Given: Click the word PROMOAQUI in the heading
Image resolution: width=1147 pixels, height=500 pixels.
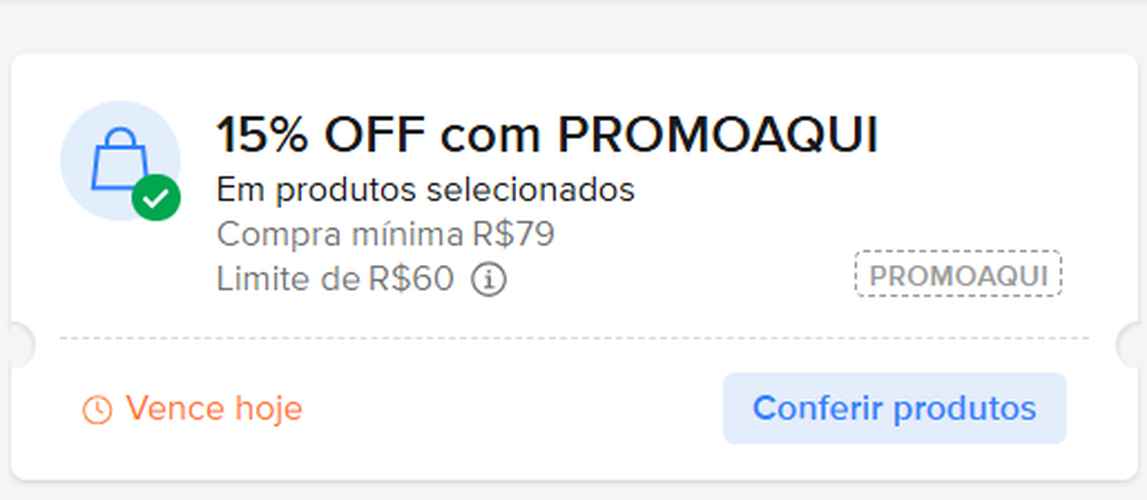Looking at the screenshot, I should [717, 135].
